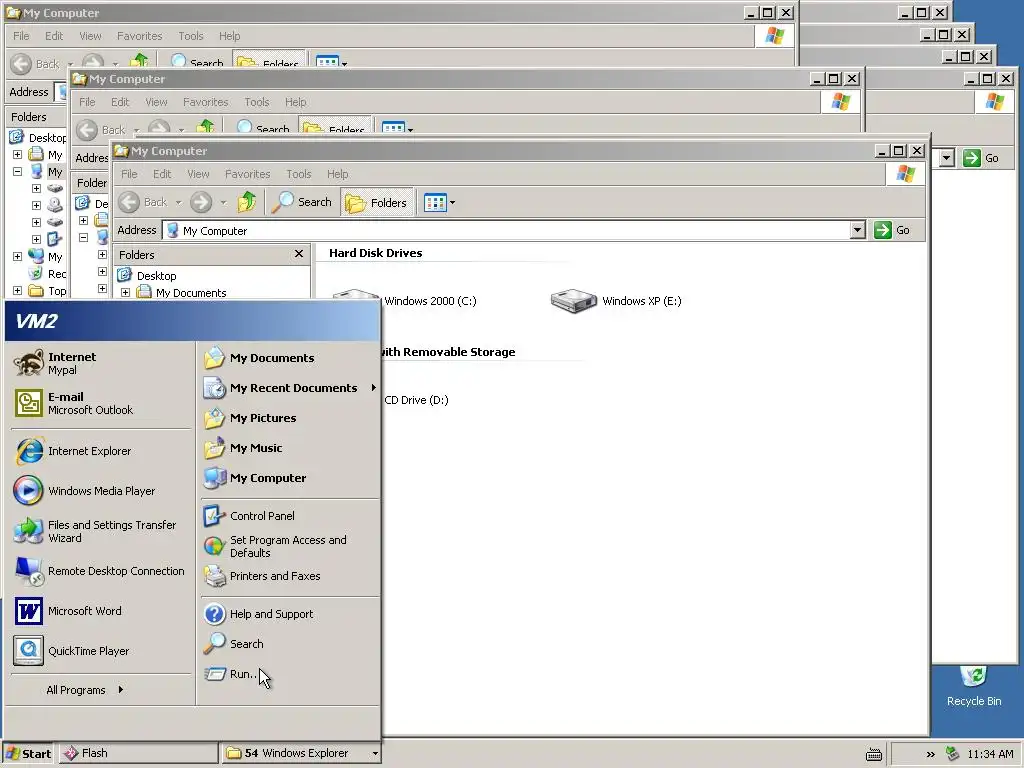Screen dimensions: 1024x768
Task: Click on-screen keyboard tray icon
Action: tap(874, 754)
